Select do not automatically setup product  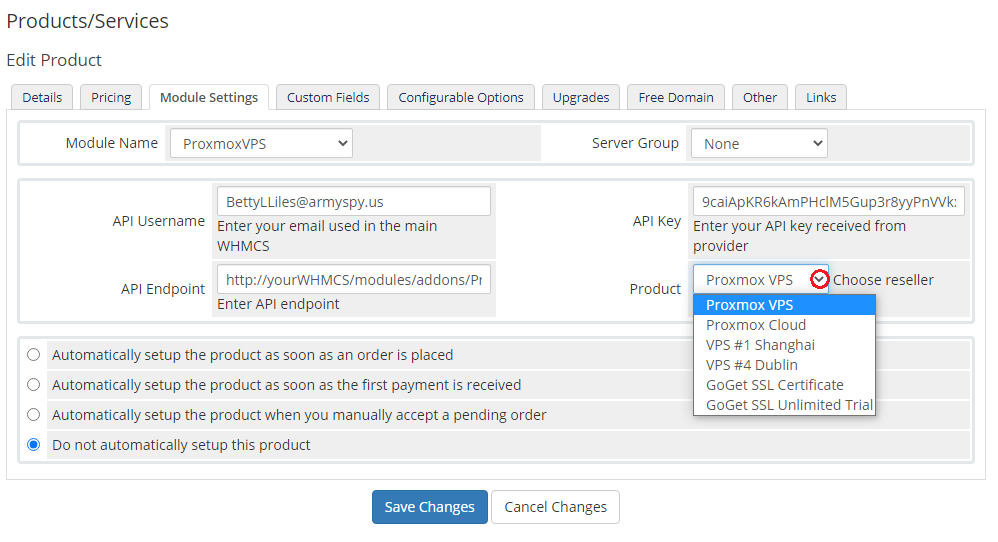[34, 445]
